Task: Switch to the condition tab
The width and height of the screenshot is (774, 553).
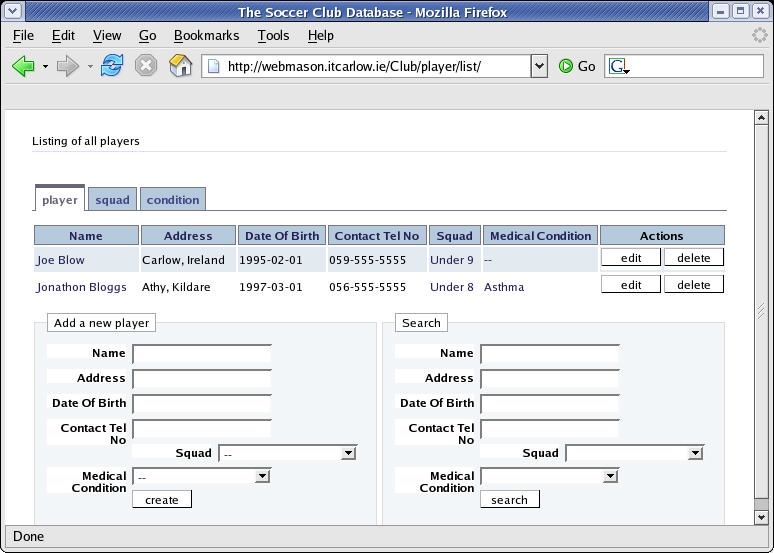Action: click(x=173, y=200)
